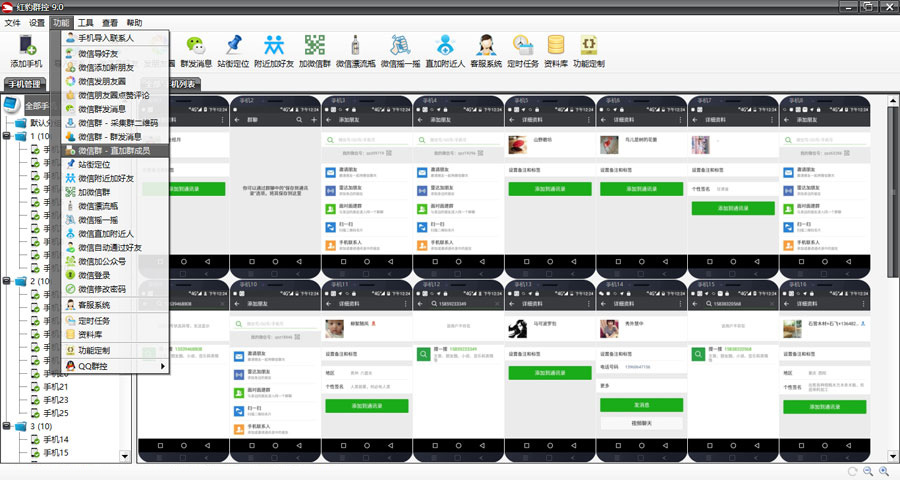Viewport: 900px width, 480px height.
Task: Click the phone grid scroll up arrow
Action: [893, 100]
